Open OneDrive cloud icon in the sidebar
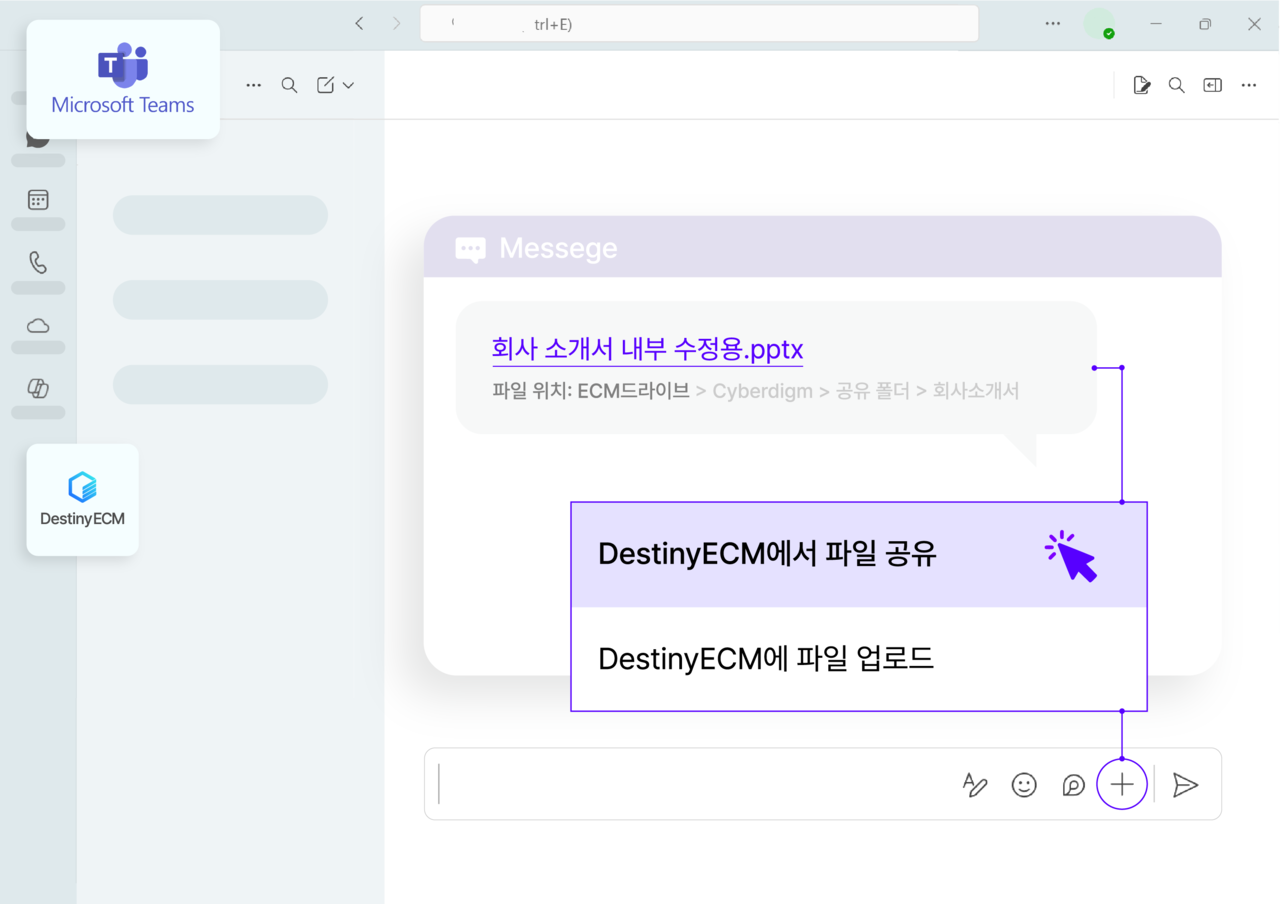 click(37, 326)
